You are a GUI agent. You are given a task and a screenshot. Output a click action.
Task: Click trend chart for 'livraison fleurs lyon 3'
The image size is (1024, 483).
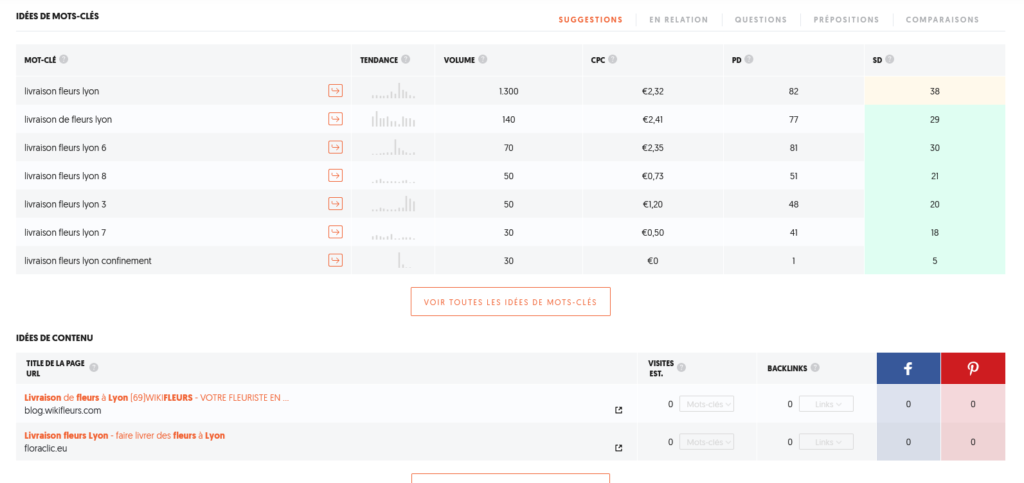tap(393, 204)
